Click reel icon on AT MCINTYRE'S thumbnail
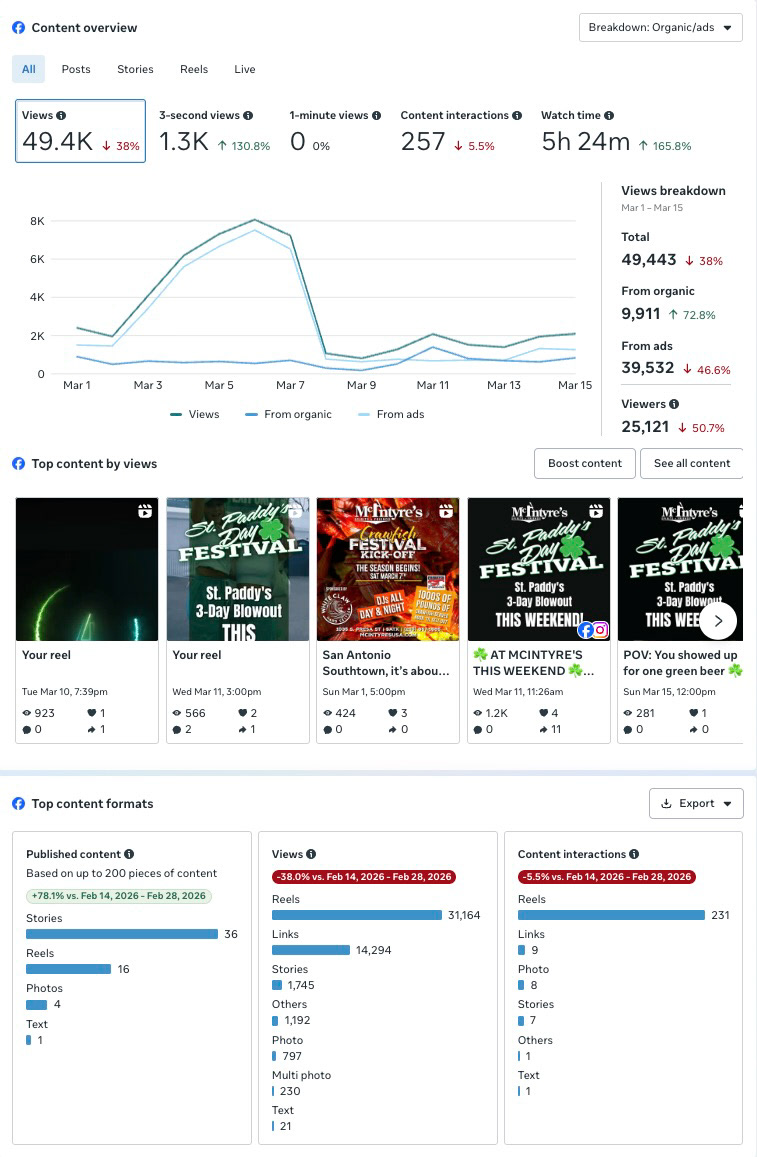Viewport: 757px width, 1157px height. (596, 511)
